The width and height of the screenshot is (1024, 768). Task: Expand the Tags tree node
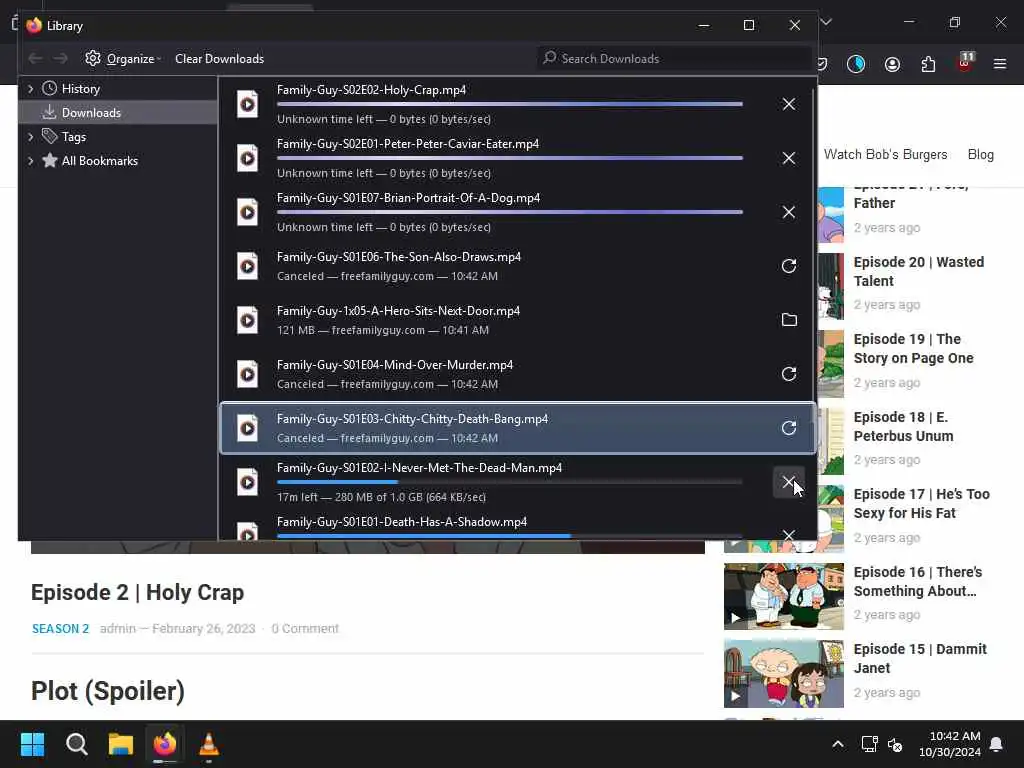(x=30, y=136)
